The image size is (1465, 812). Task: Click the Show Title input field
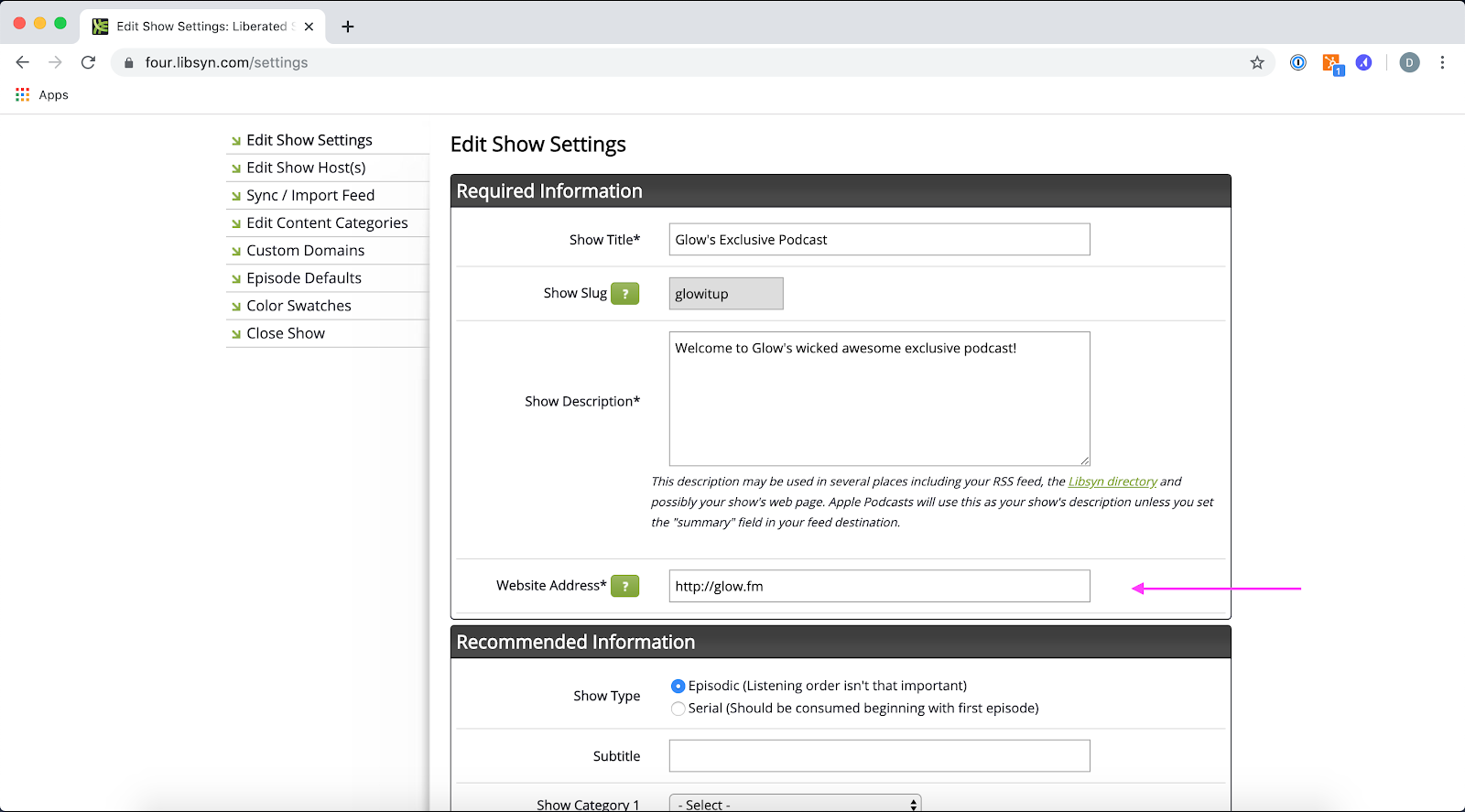click(879, 240)
